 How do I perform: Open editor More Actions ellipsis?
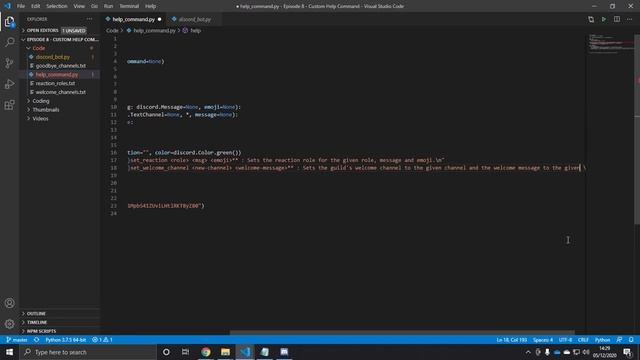630,19
